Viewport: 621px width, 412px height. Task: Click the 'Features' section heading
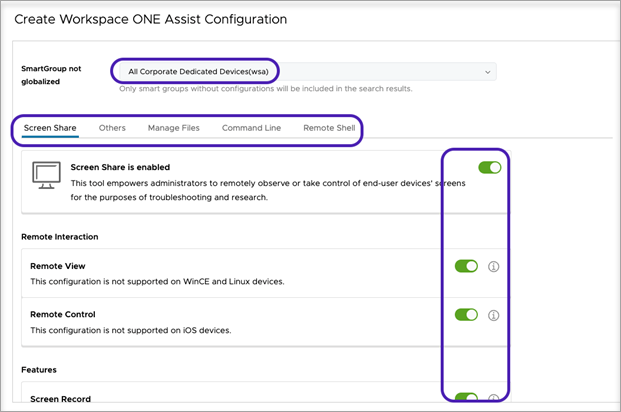click(39, 370)
